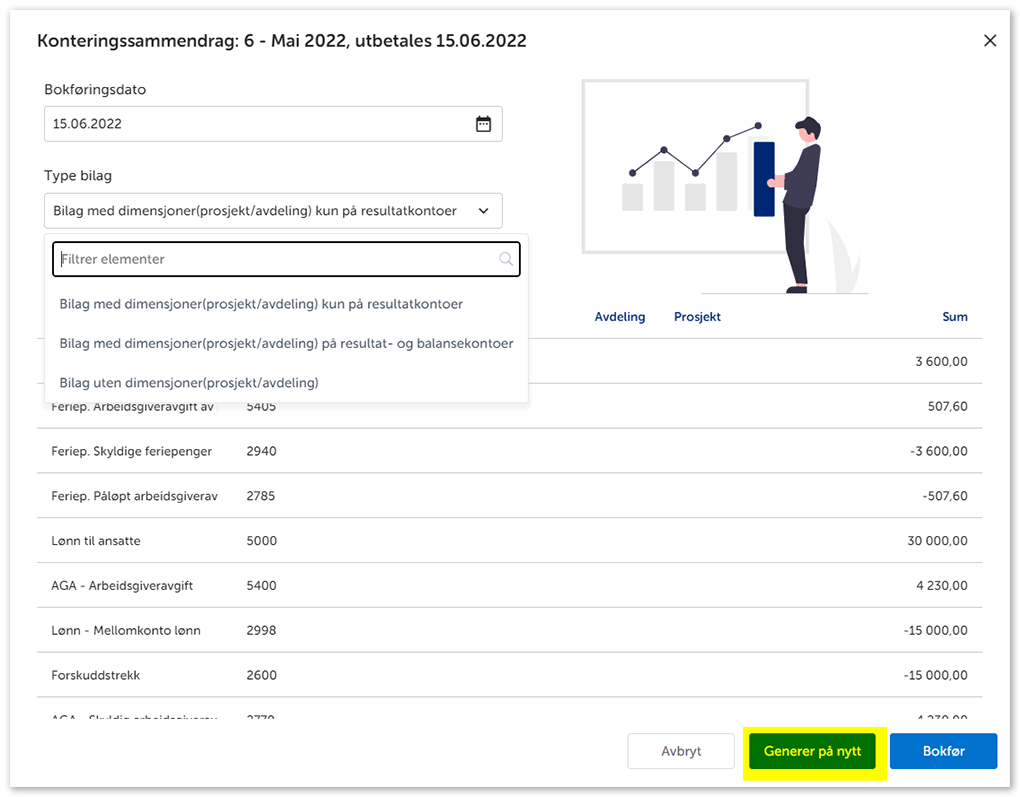The width and height of the screenshot is (1020, 797).
Task: Click the search magnifier in filter box
Action: click(506, 259)
